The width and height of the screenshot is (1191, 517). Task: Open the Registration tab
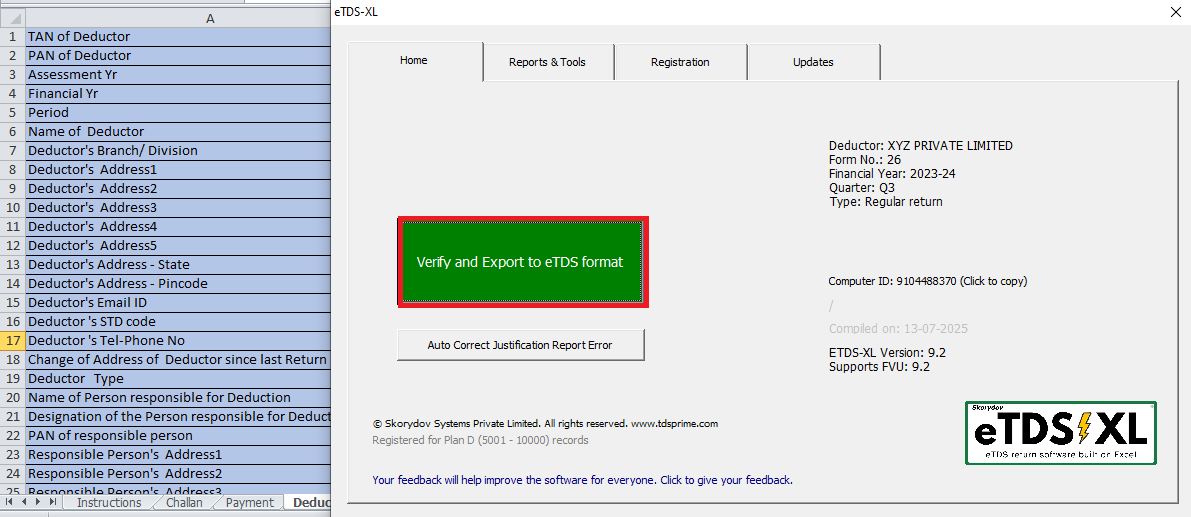click(681, 62)
